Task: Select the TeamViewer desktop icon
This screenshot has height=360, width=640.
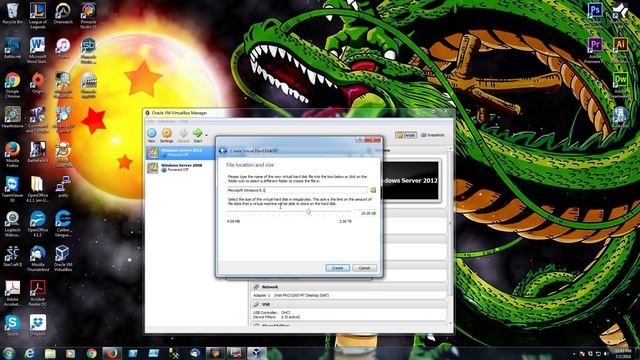Action: coord(12,189)
